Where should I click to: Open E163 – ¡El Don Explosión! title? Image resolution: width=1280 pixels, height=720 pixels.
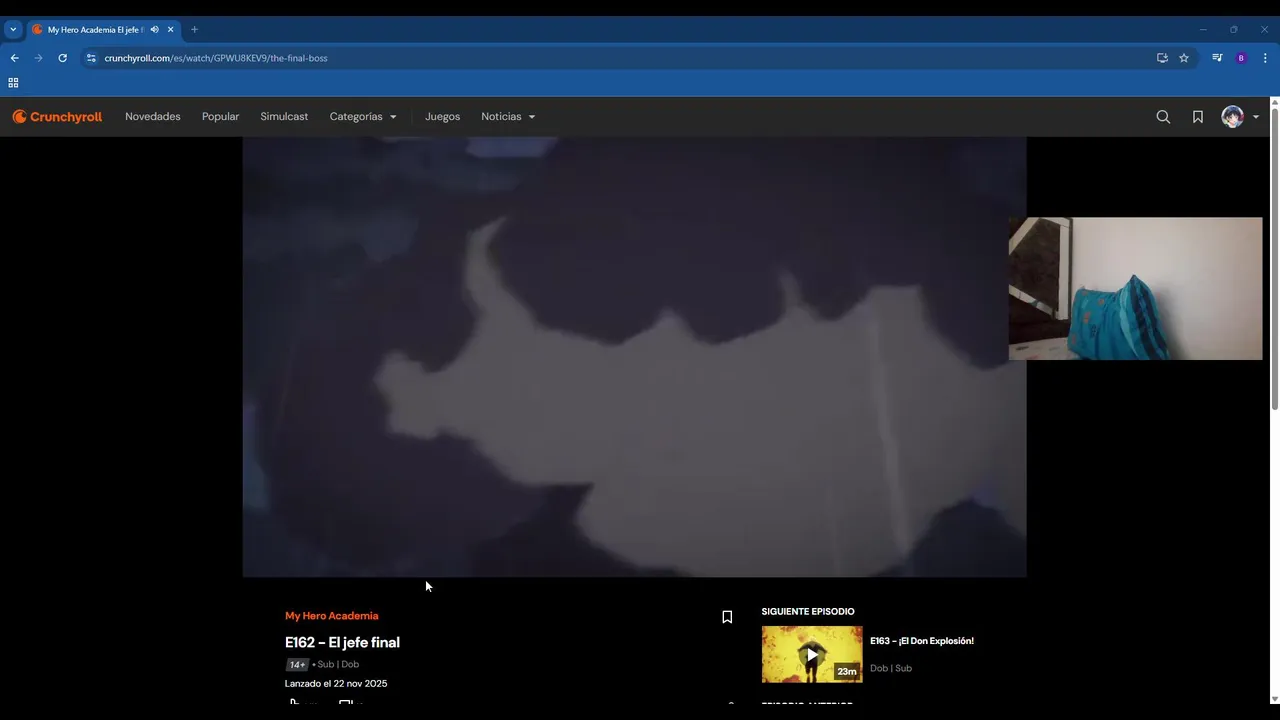pos(922,641)
